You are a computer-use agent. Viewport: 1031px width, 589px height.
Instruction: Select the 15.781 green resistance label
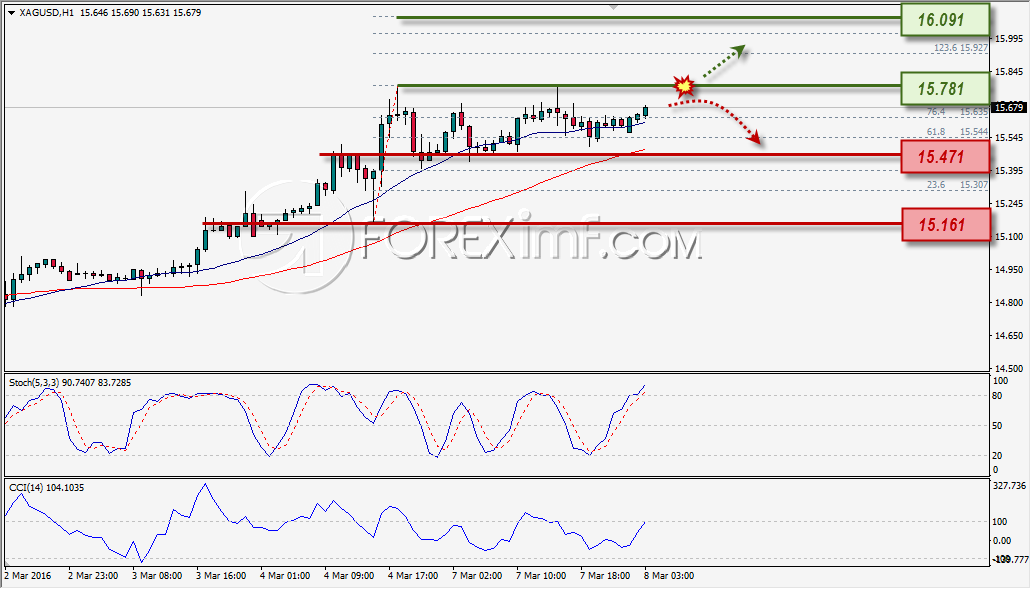click(945, 88)
